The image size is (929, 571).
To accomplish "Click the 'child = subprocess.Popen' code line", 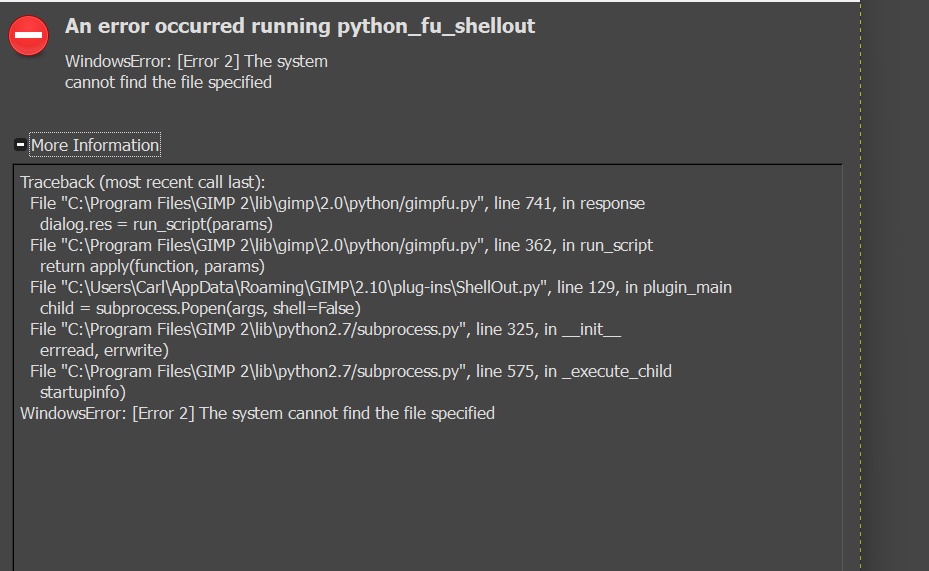I will coord(200,309).
